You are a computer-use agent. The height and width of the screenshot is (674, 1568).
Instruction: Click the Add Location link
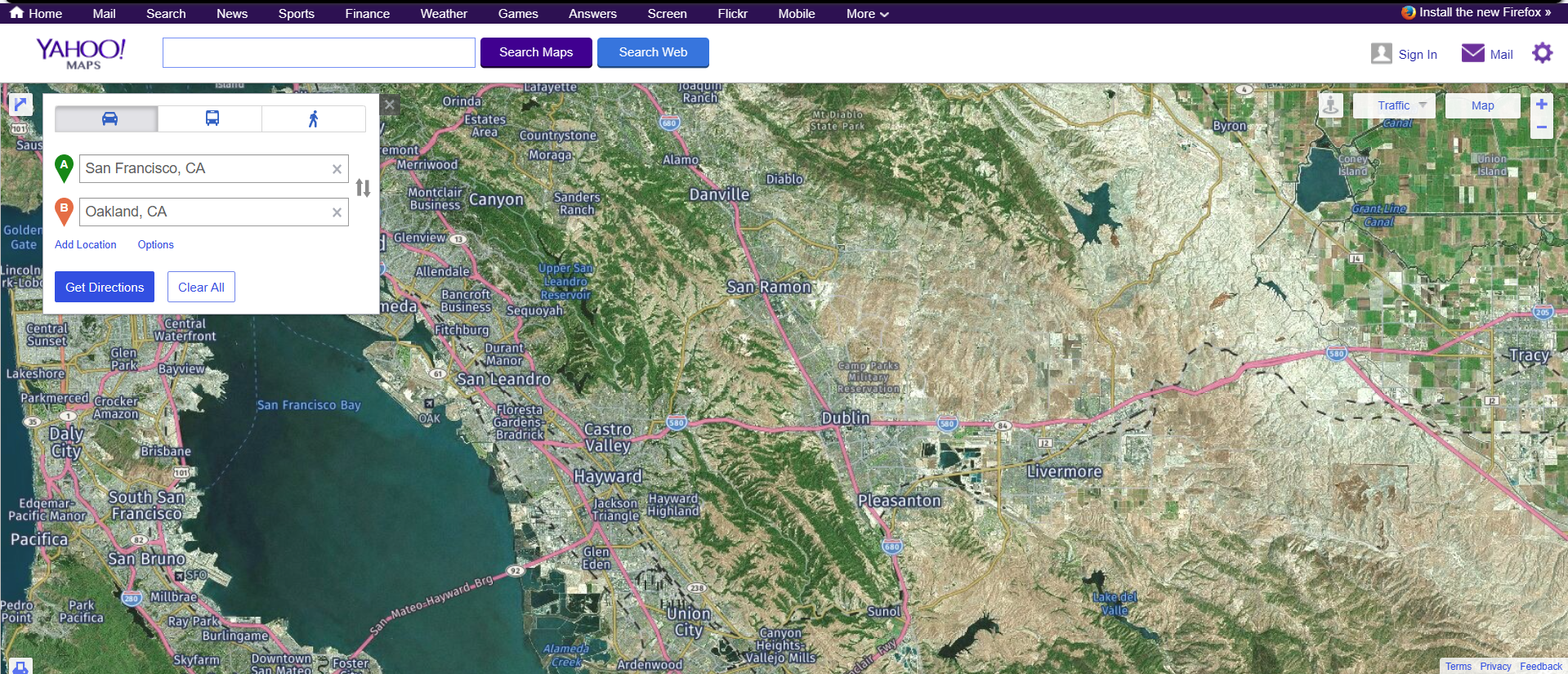[x=86, y=244]
